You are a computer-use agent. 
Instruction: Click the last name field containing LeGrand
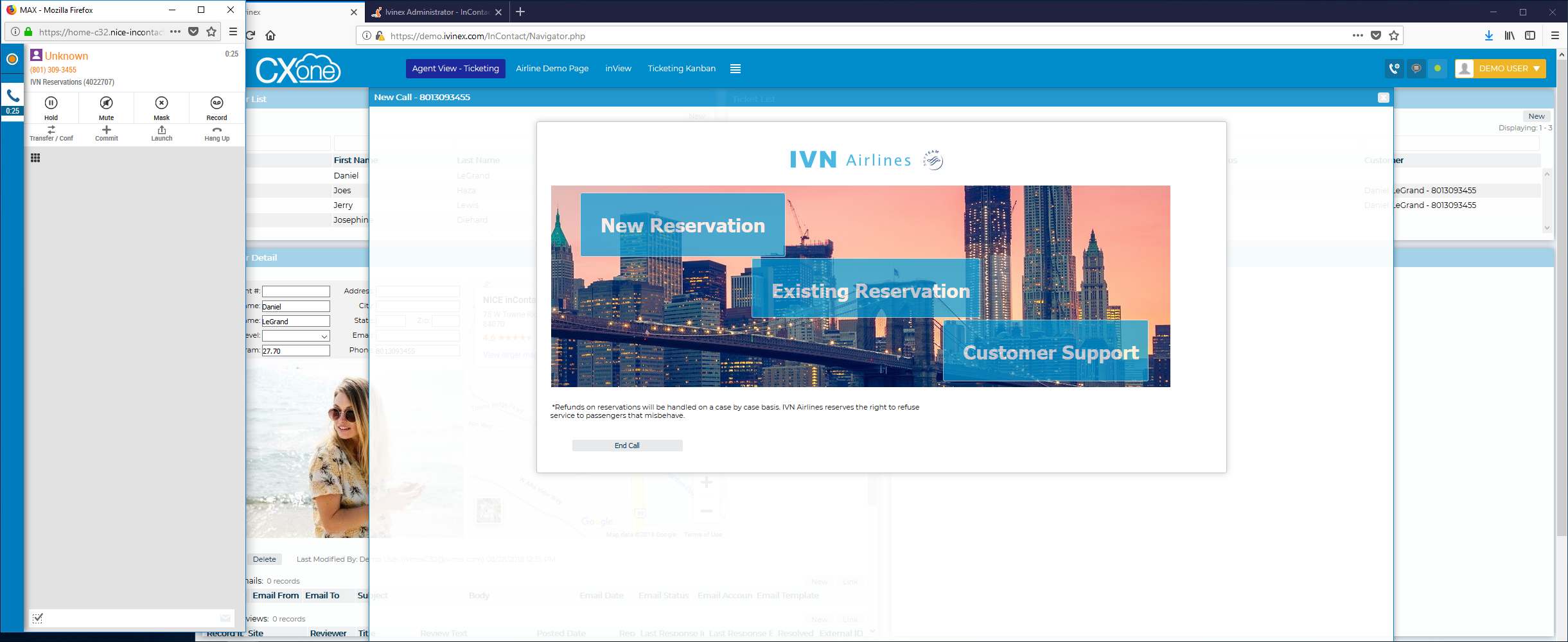click(295, 321)
